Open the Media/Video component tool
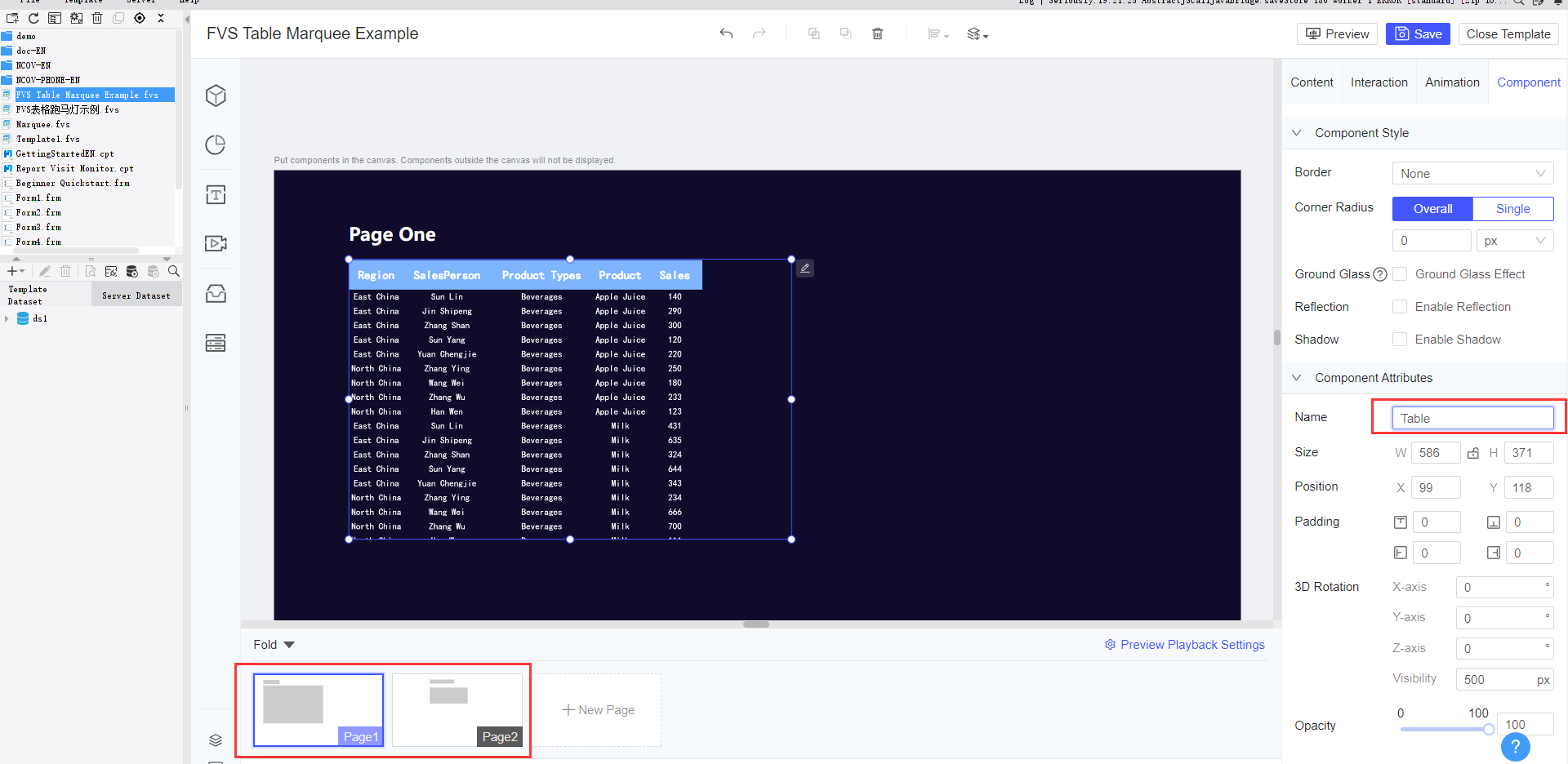This screenshot has height=764, width=1568. pos(215,242)
